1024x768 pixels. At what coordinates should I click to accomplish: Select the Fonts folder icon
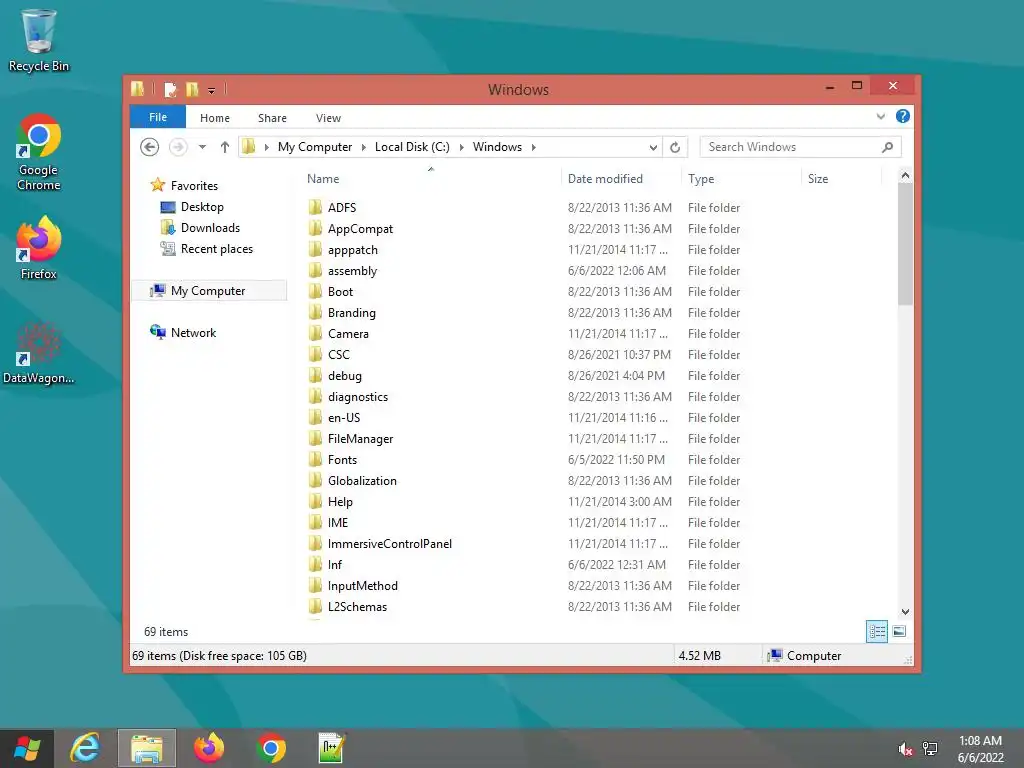315,459
